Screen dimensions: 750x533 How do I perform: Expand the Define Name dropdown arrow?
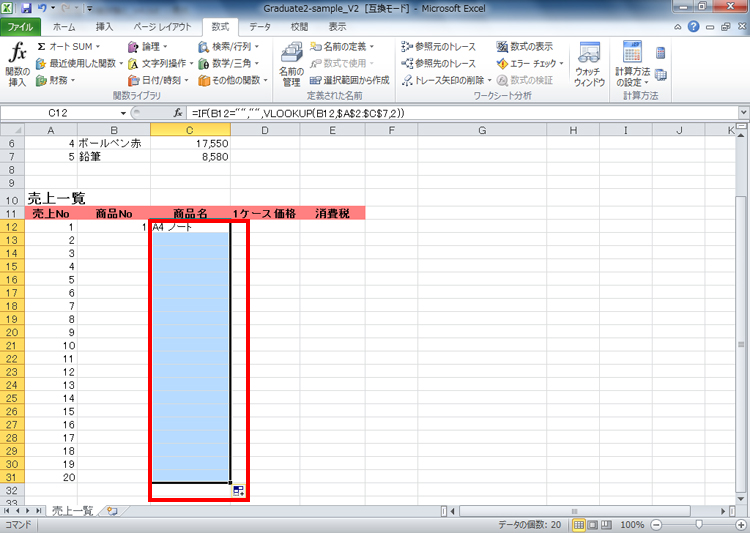point(372,46)
